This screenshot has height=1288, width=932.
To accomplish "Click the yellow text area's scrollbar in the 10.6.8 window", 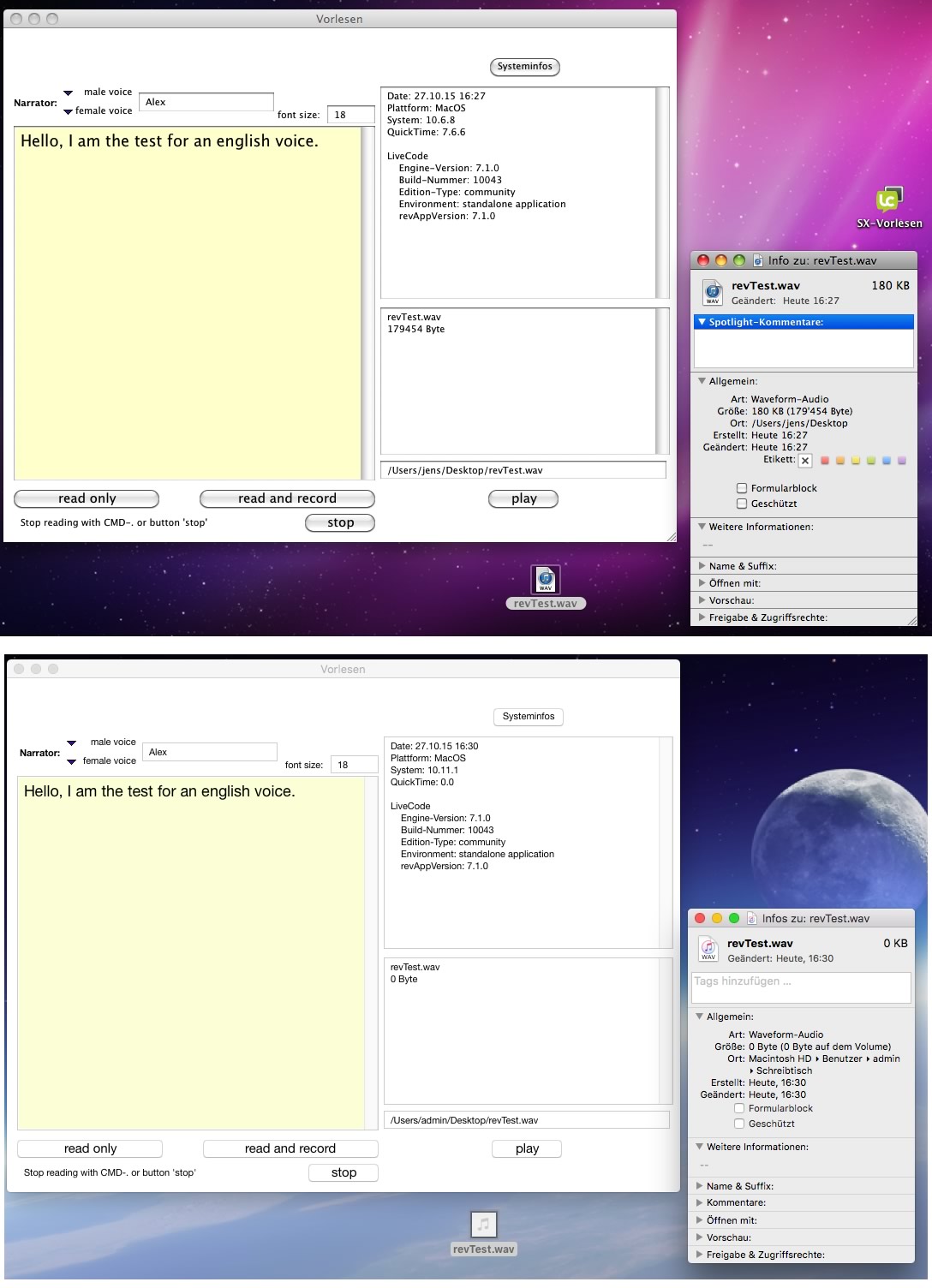I will point(368,303).
